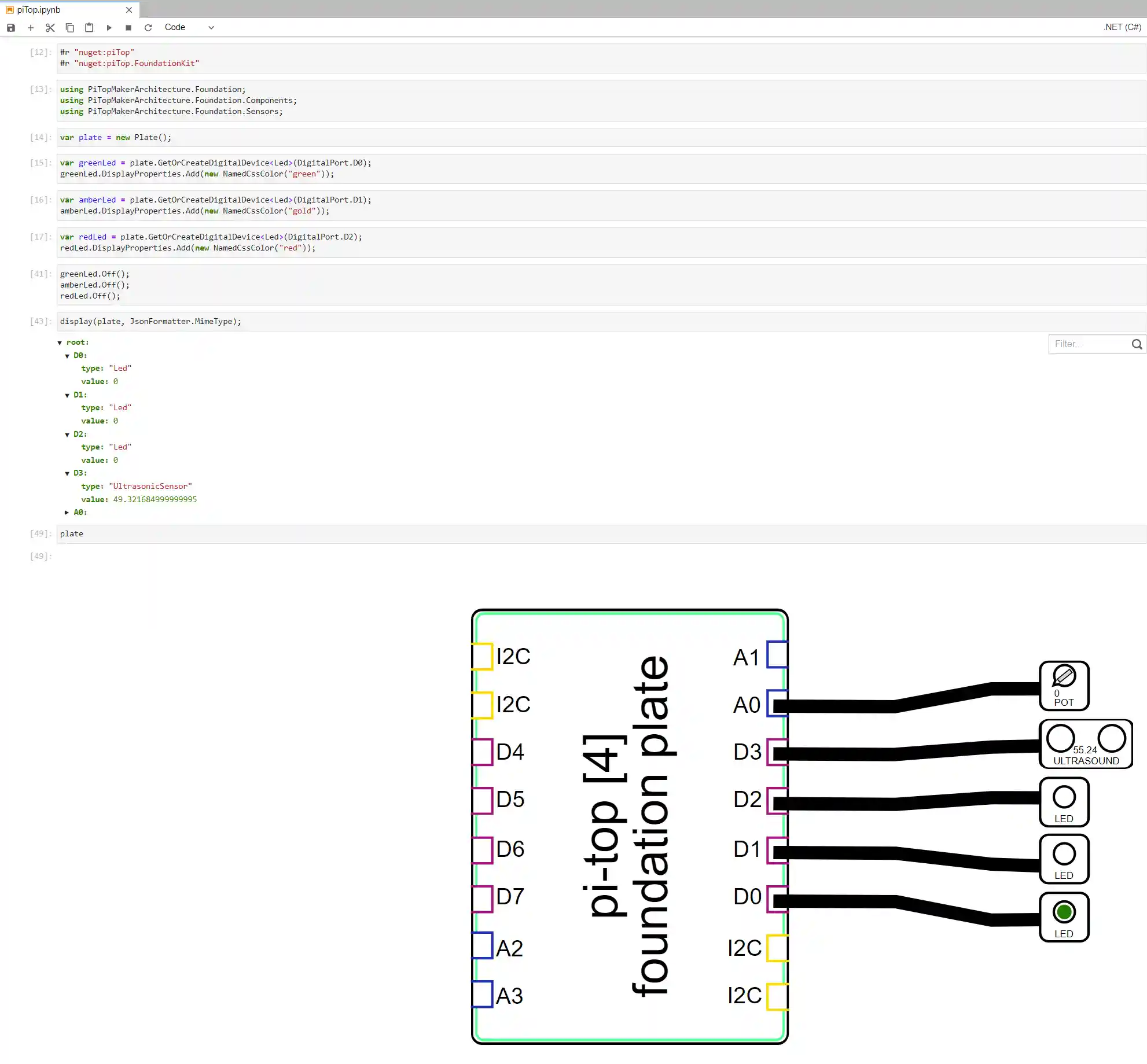Click the D6 port square on plate
The width and height of the screenshot is (1147, 1064).
pos(483,850)
